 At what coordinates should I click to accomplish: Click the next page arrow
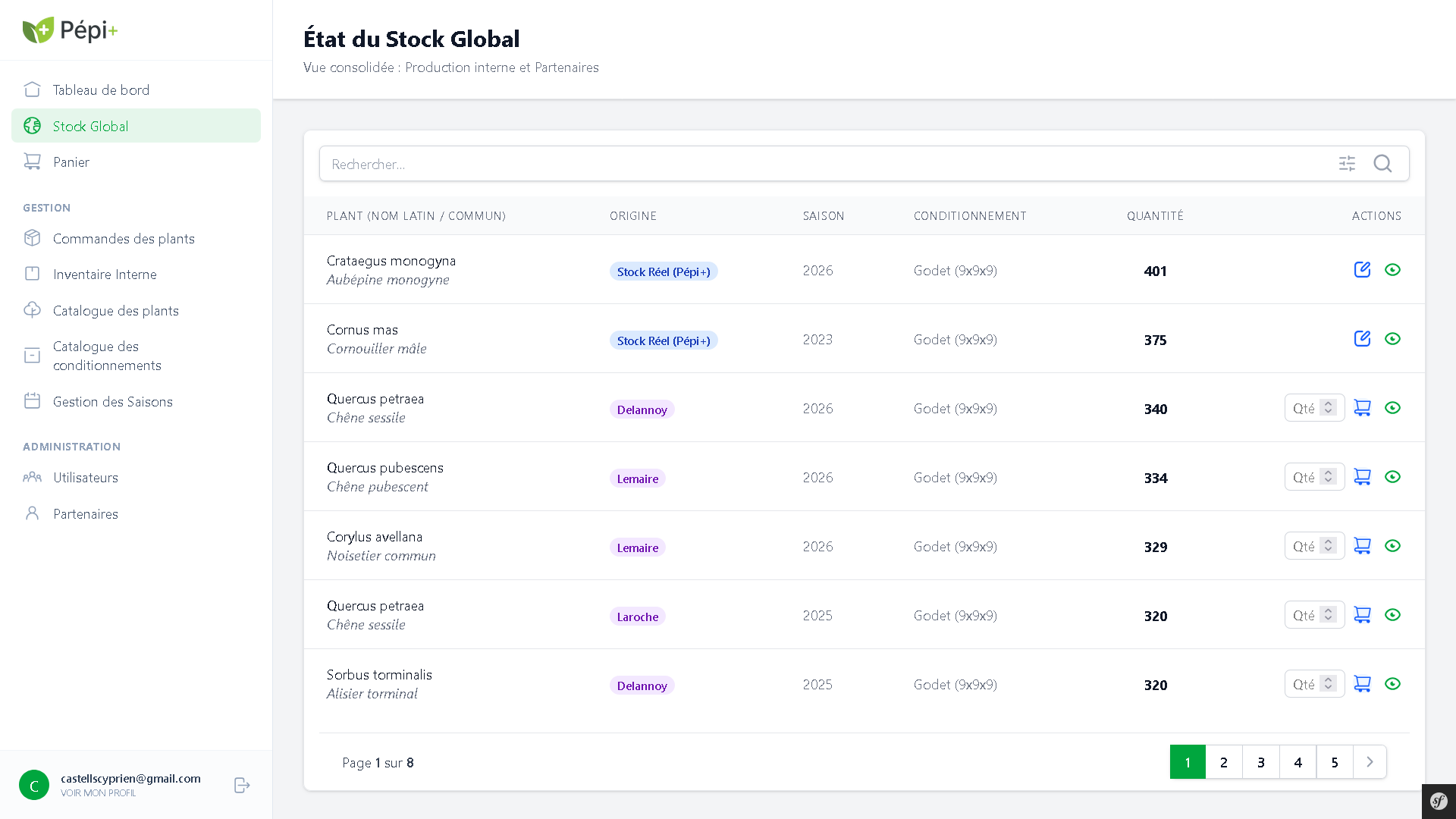pyautogui.click(x=1370, y=762)
